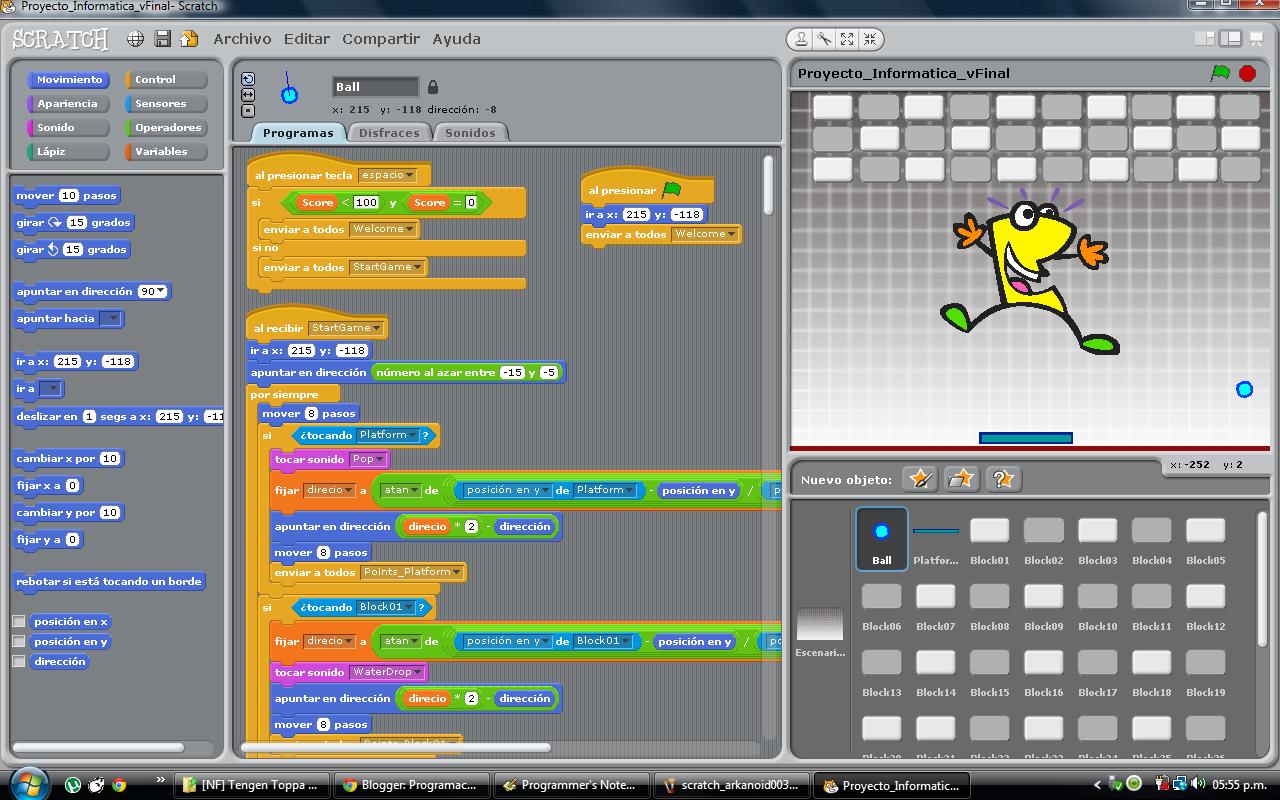Select the scissors delete tool
The width and height of the screenshot is (1280, 800).
(823, 40)
